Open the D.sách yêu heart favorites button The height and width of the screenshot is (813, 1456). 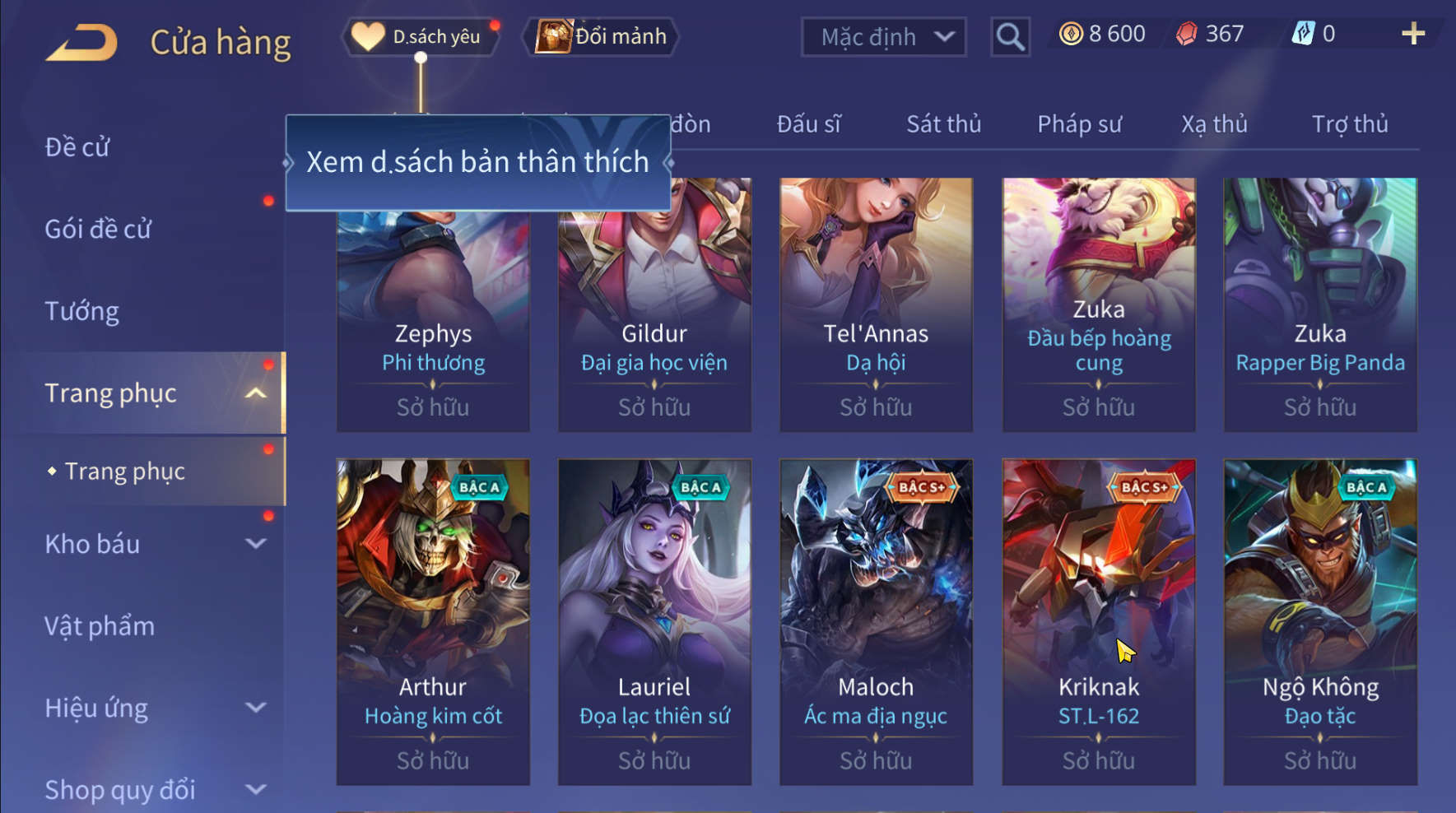421,36
